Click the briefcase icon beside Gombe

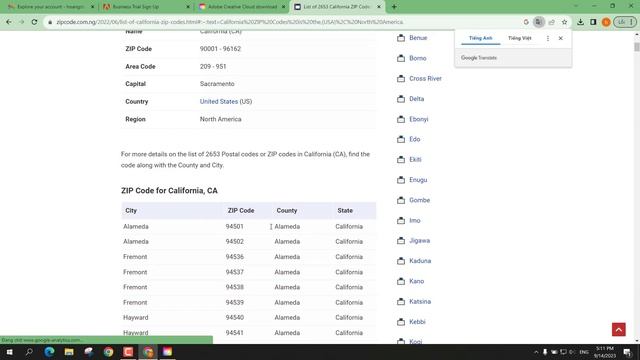401,200
